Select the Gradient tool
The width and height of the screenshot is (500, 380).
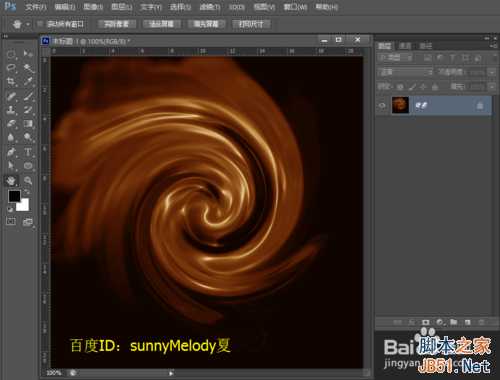[28, 124]
